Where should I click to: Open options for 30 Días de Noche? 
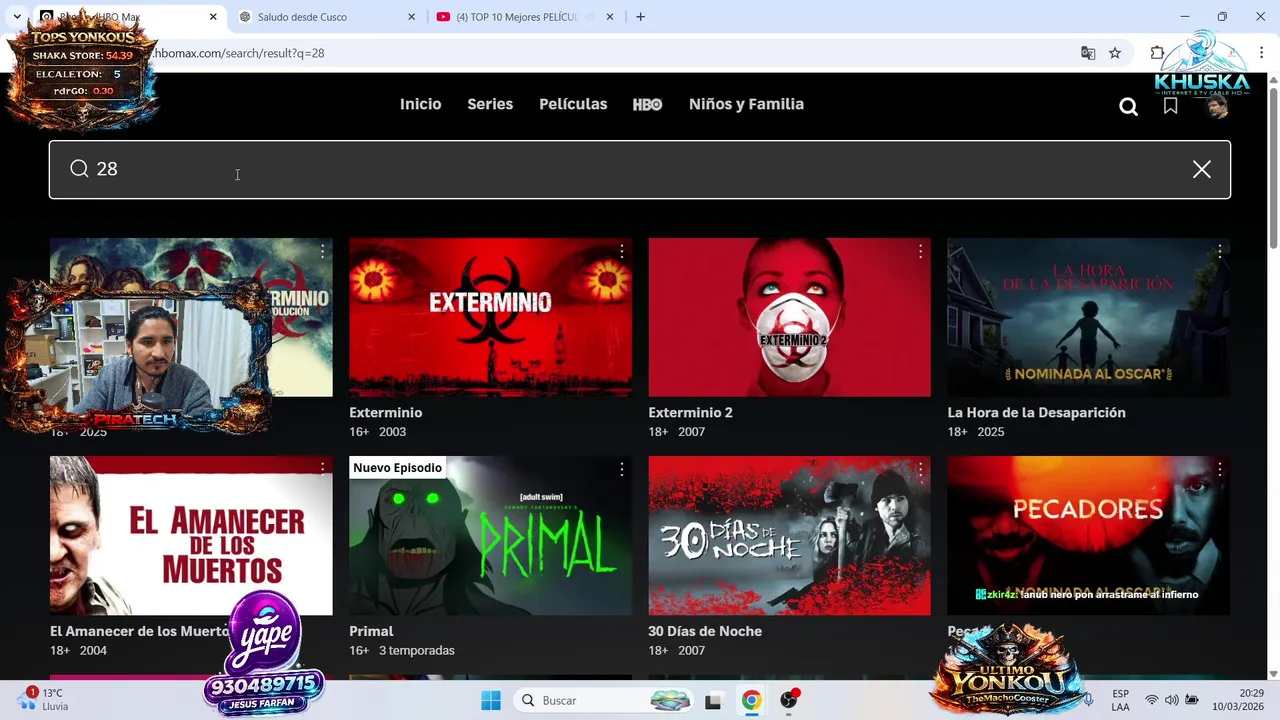click(920, 469)
